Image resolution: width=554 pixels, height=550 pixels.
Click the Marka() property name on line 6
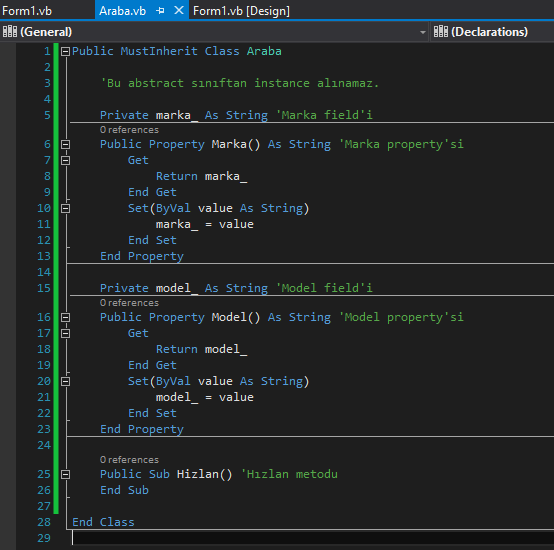point(236,144)
